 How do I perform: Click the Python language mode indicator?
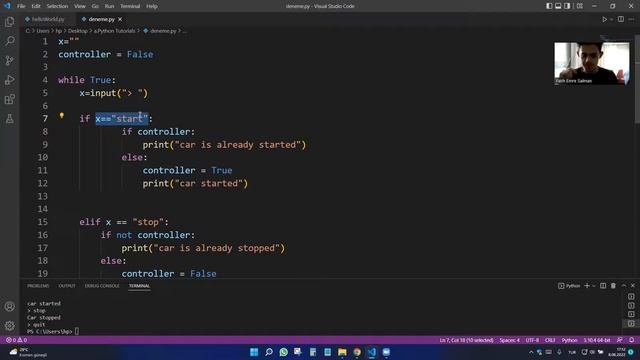[569, 340]
